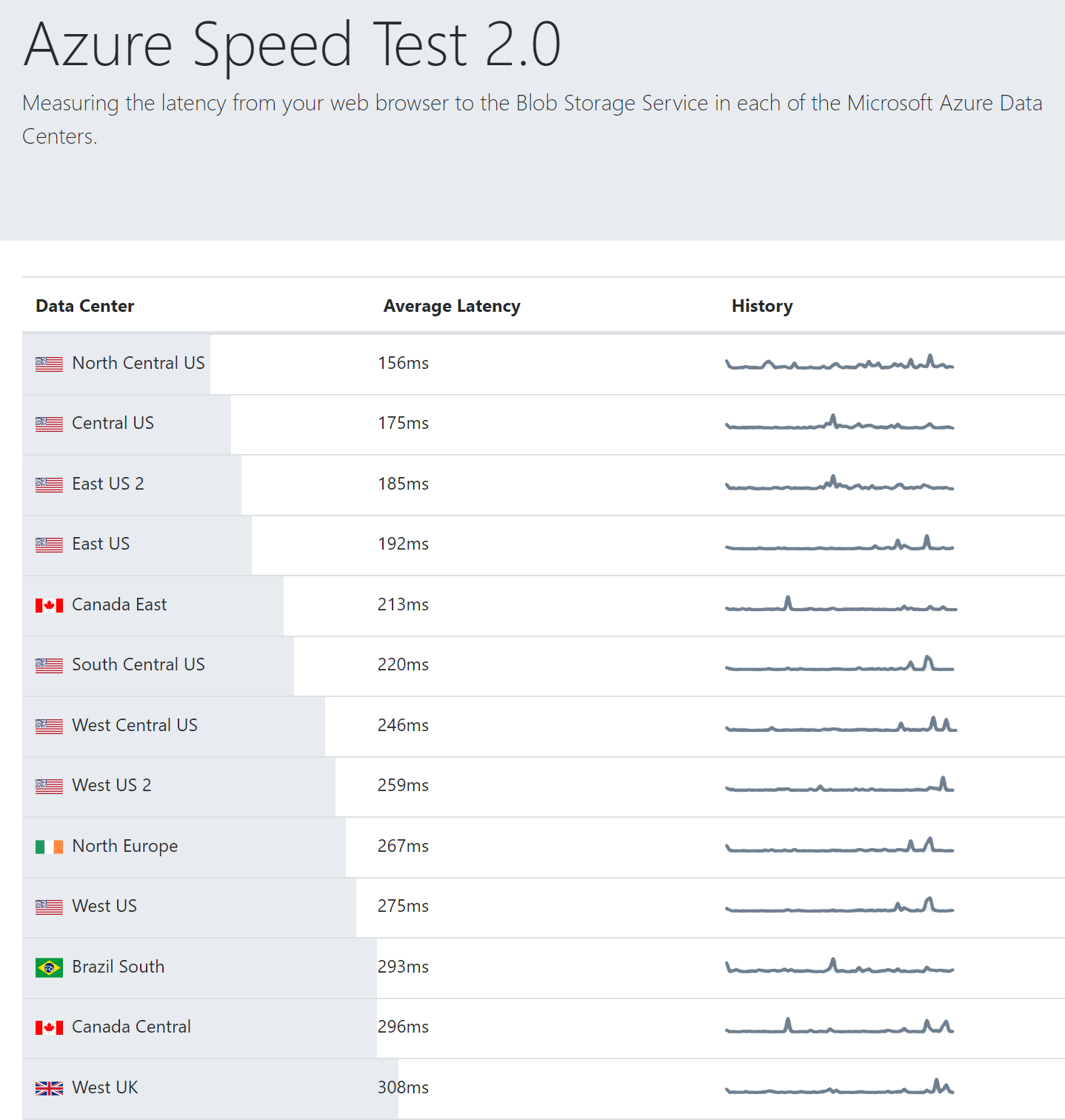Click the history spike graph for West Central US

tap(839, 726)
